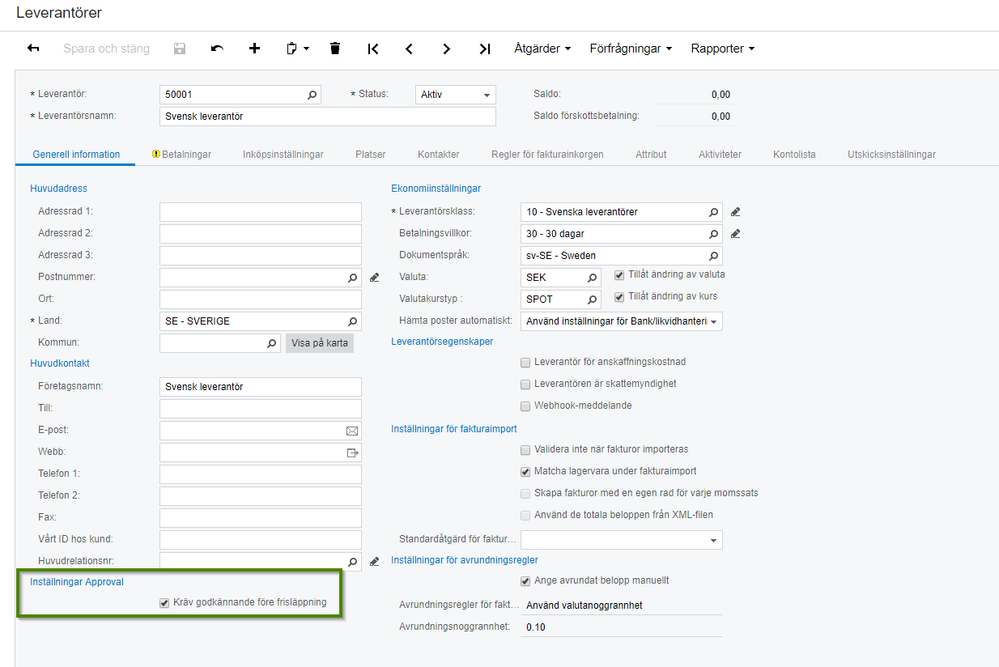Toggle Tillåt ändring av valuta

point(619,275)
